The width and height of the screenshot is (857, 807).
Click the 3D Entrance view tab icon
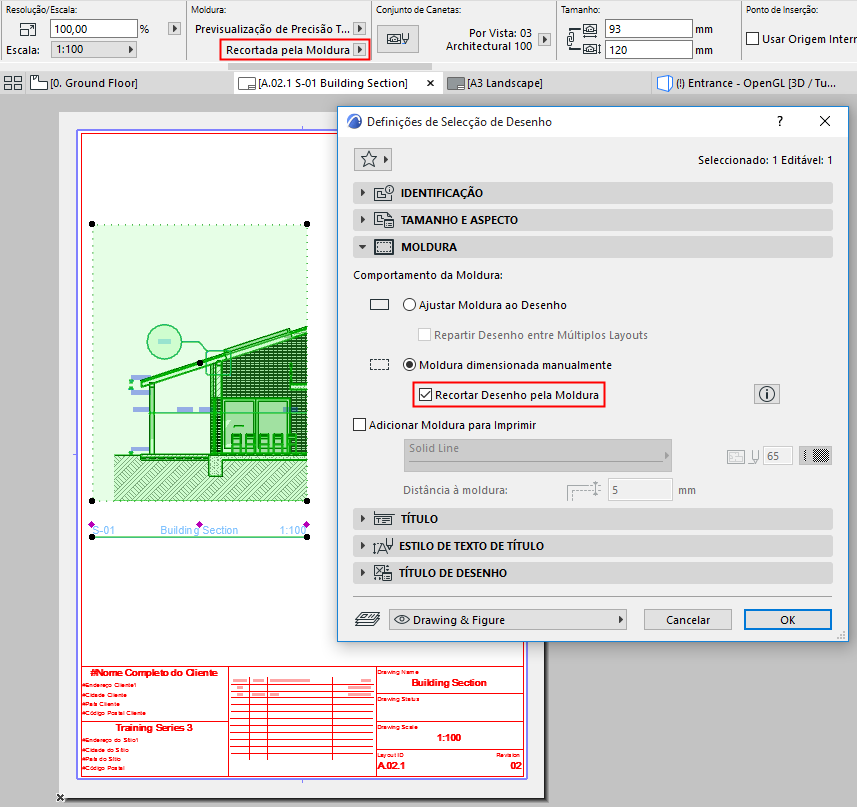664,83
